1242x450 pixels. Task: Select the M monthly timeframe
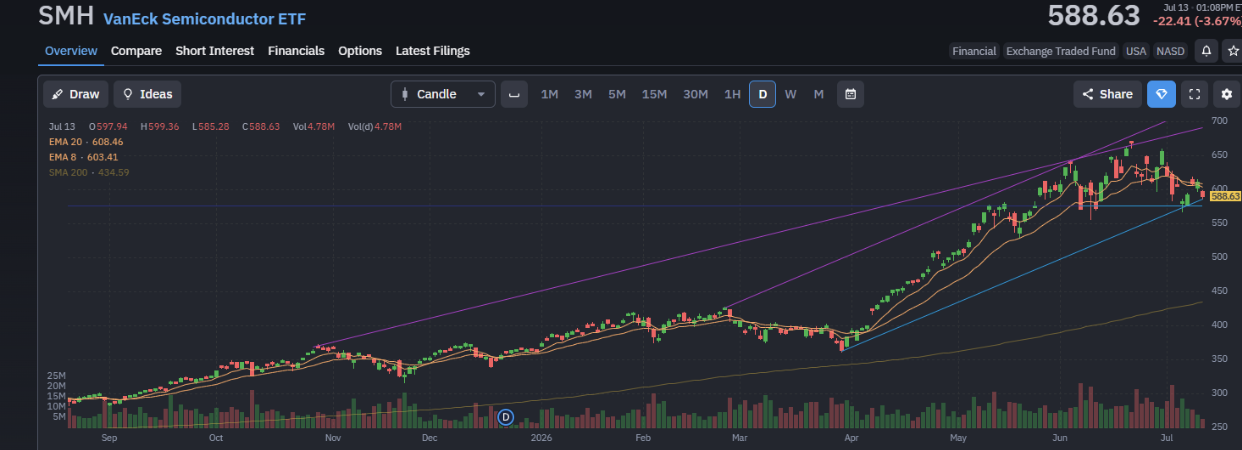click(x=818, y=94)
